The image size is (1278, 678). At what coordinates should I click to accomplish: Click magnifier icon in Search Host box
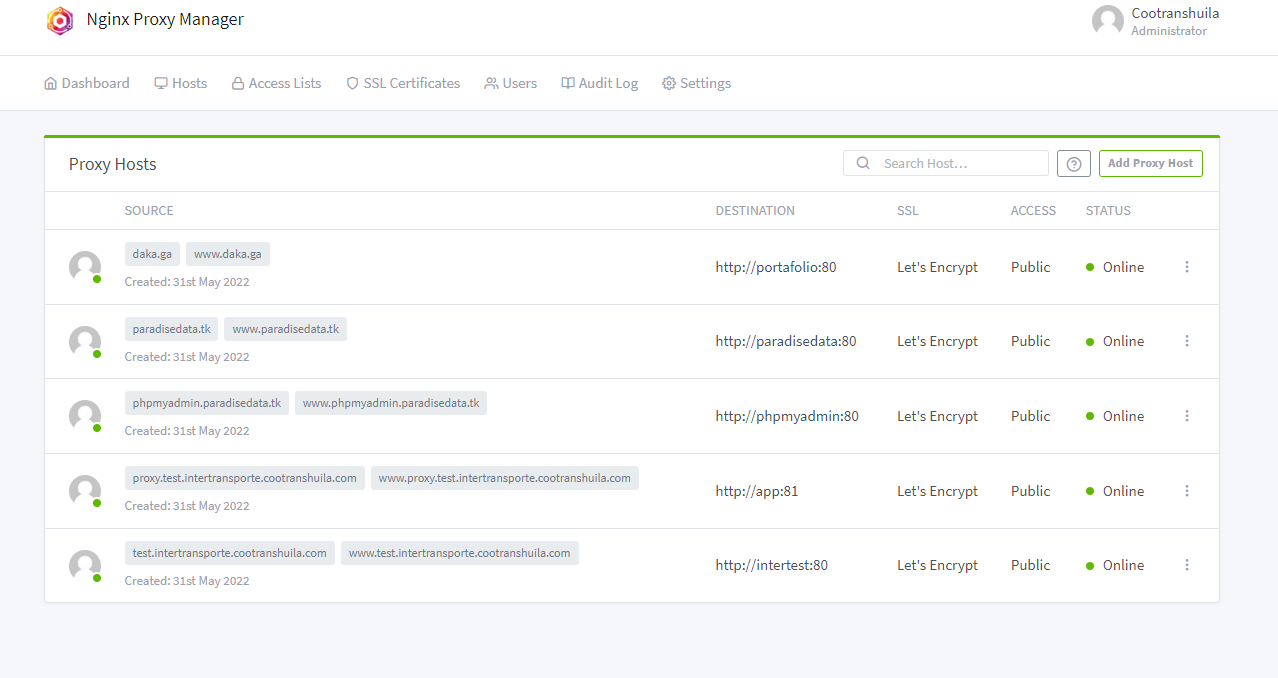point(863,163)
